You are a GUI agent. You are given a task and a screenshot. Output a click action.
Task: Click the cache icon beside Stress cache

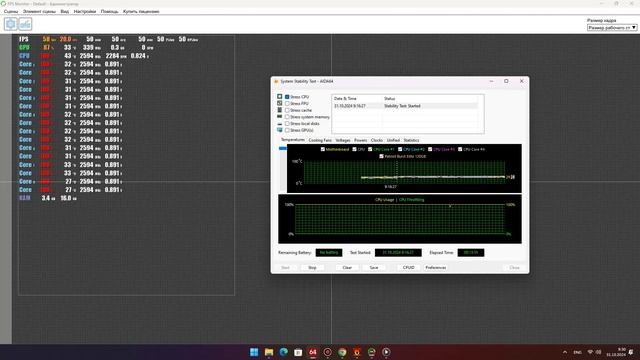(280, 110)
